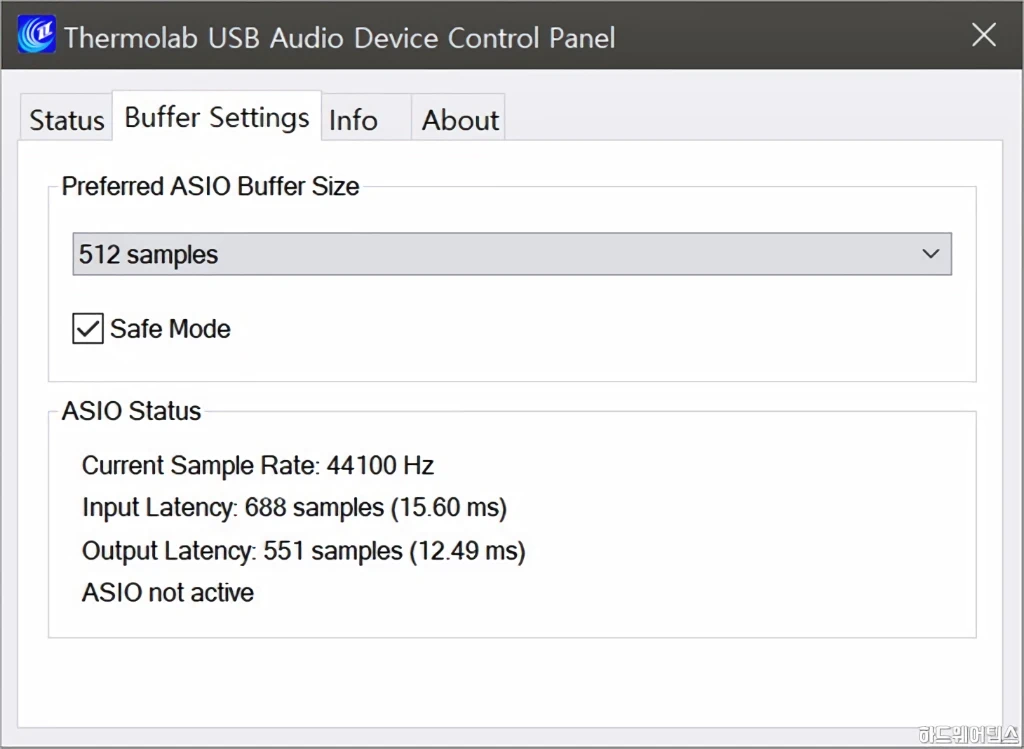The width and height of the screenshot is (1024, 749).
Task: Expand the ASIO buffer size dropdown arrow
Action: tap(931, 254)
